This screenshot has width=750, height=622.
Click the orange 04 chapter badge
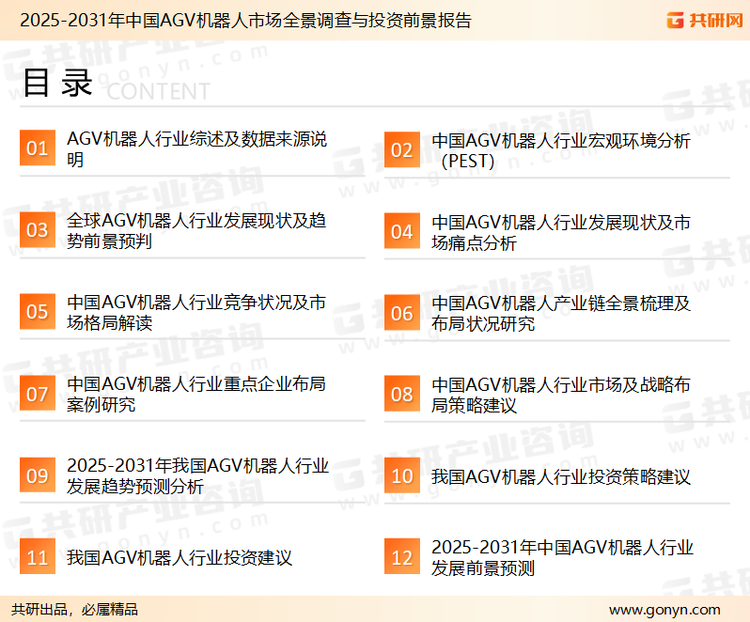click(402, 231)
